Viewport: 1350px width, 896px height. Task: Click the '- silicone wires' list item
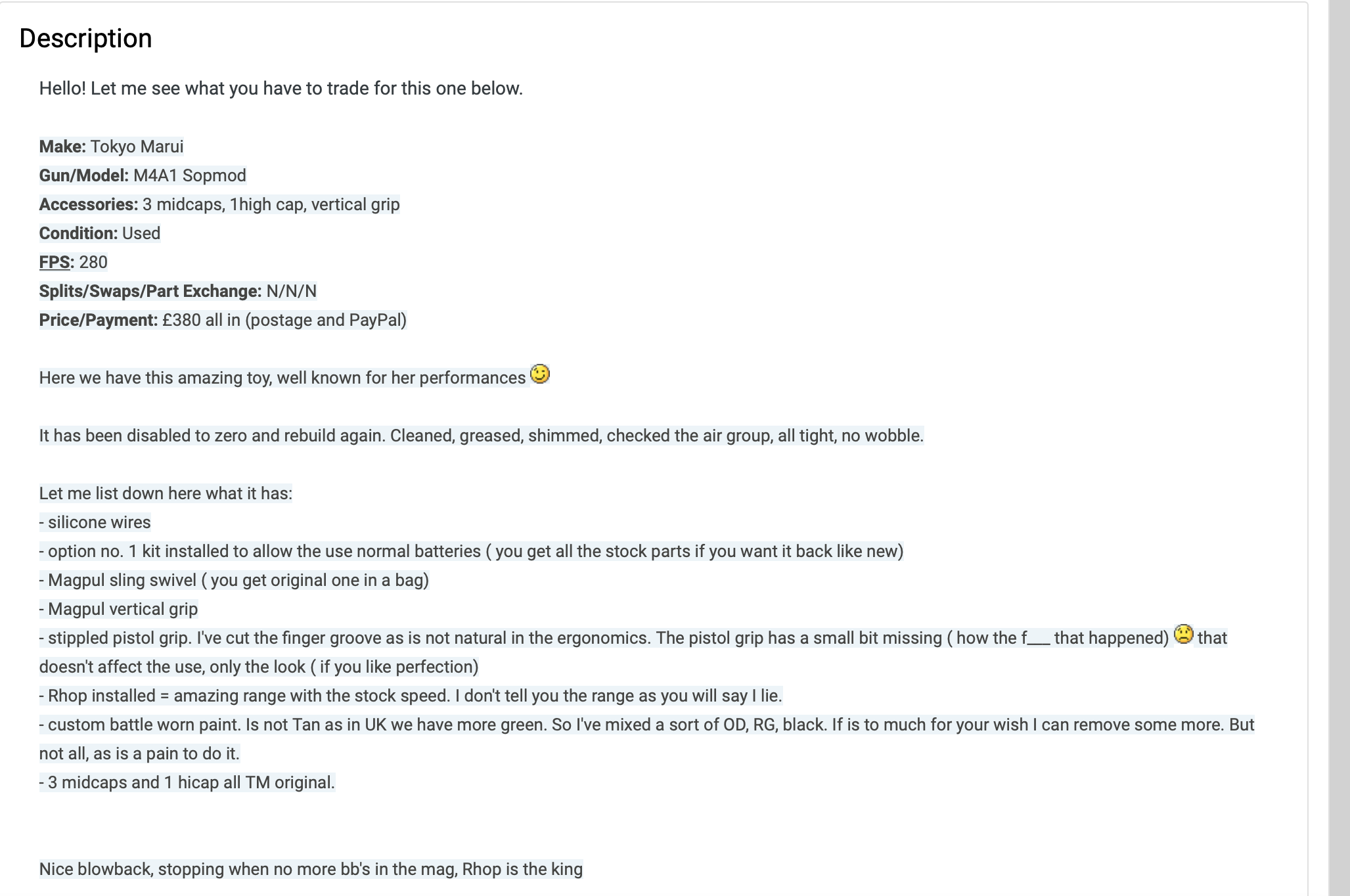point(95,522)
